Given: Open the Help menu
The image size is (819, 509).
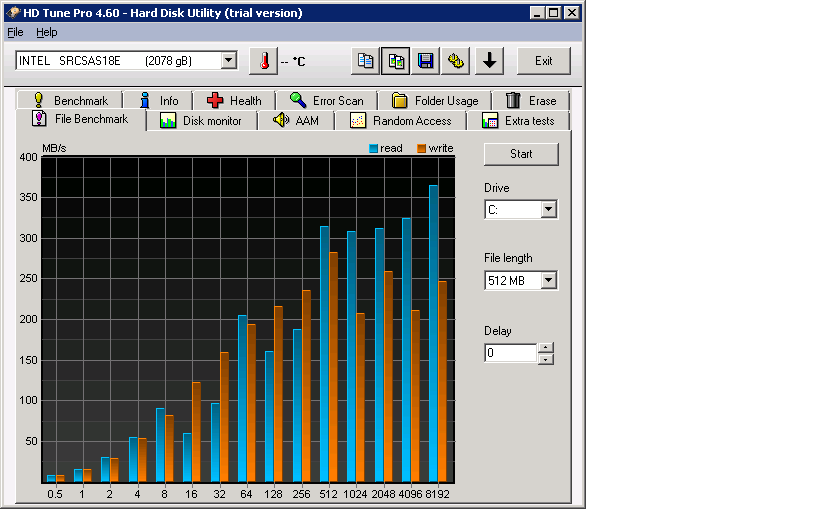Looking at the screenshot, I should pyautogui.click(x=47, y=32).
